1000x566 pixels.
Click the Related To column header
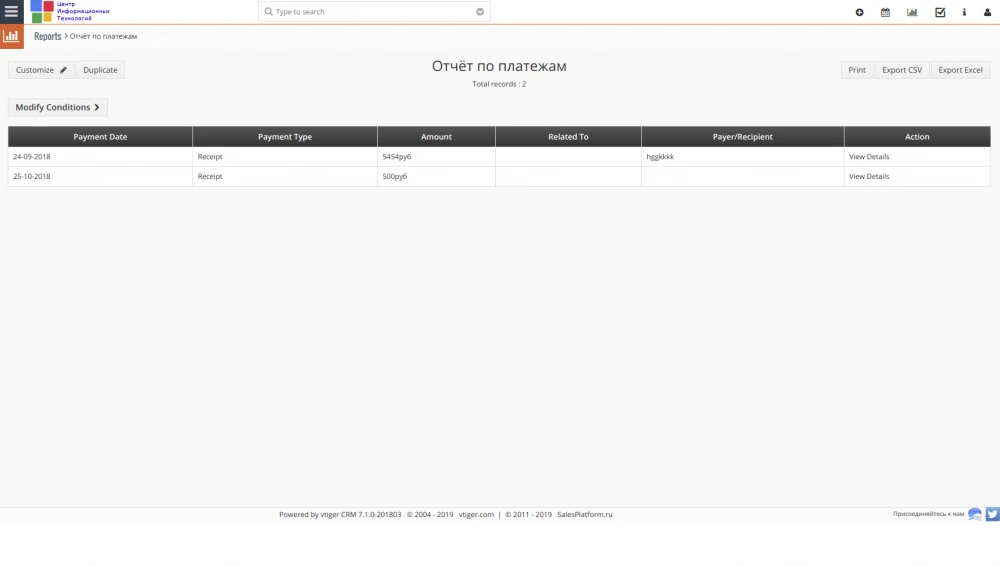pos(568,137)
